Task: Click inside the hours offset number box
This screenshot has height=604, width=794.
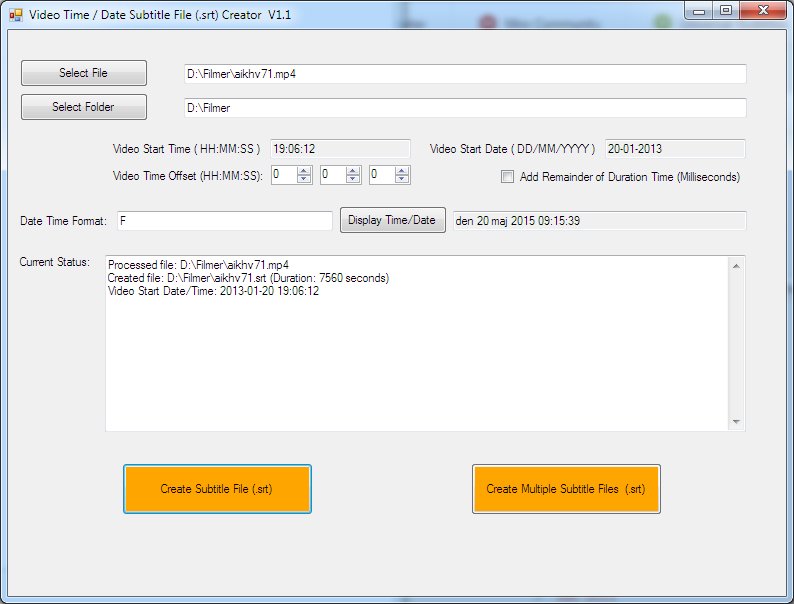Action: pos(284,175)
